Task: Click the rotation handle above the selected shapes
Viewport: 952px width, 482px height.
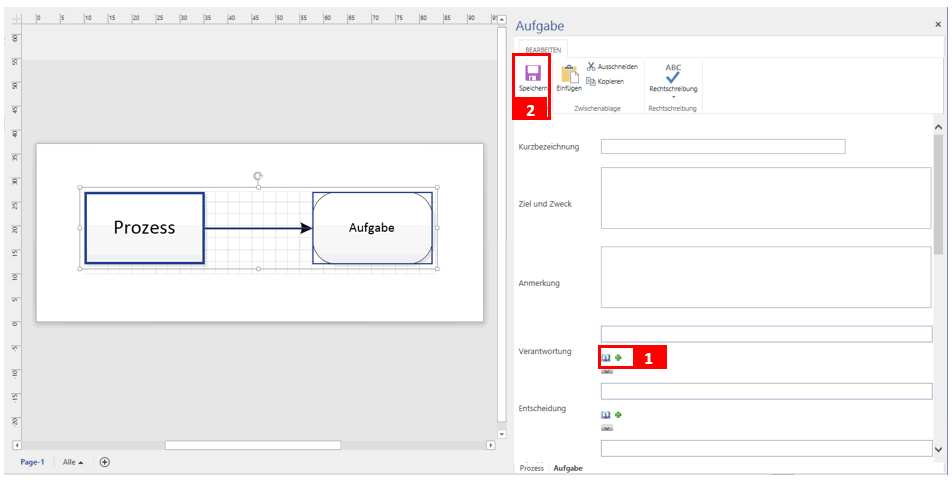Action: (x=258, y=176)
